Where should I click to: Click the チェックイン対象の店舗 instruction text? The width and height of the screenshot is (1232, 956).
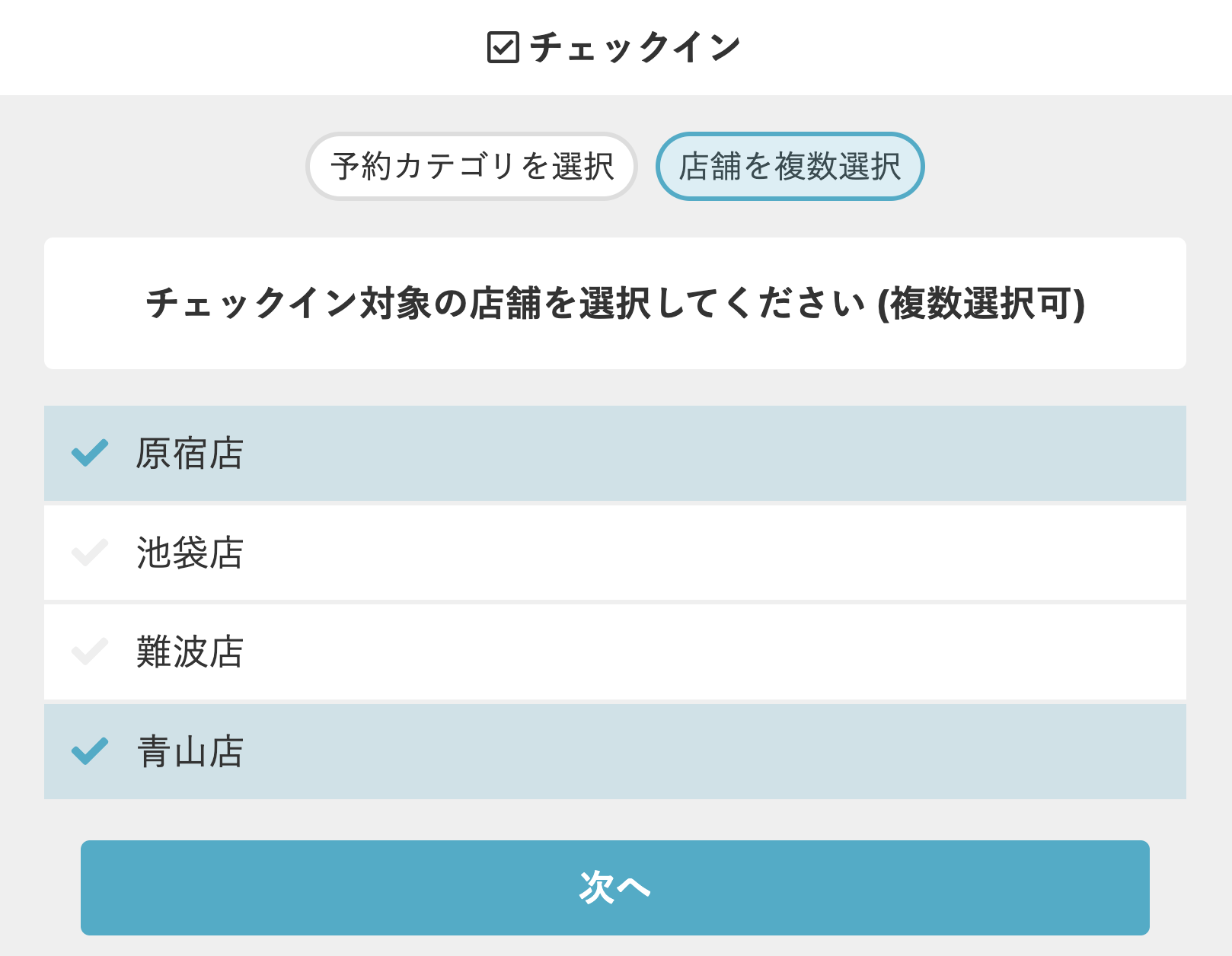(503, 304)
